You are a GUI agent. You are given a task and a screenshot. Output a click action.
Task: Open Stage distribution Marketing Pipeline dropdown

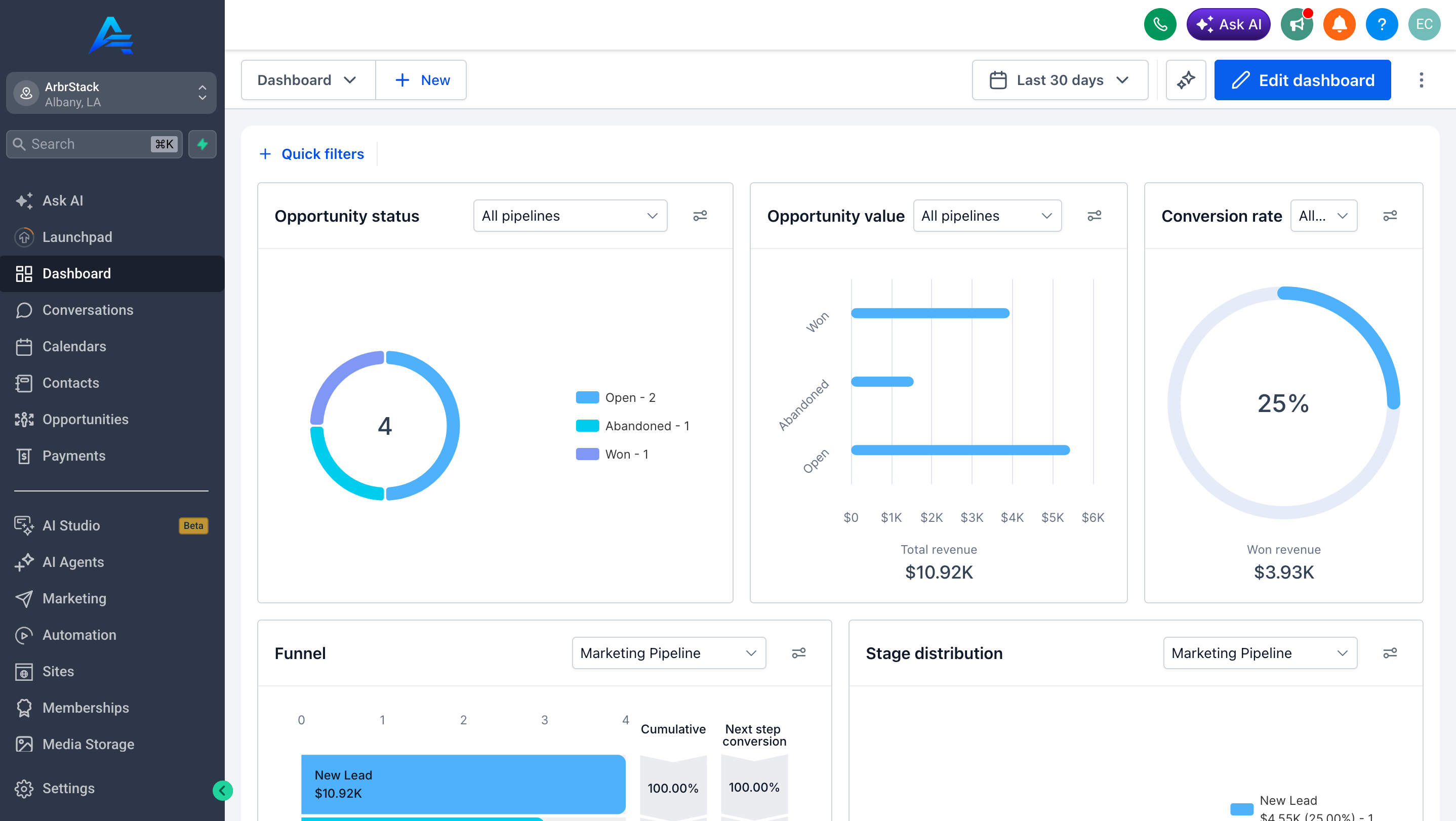point(1260,653)
